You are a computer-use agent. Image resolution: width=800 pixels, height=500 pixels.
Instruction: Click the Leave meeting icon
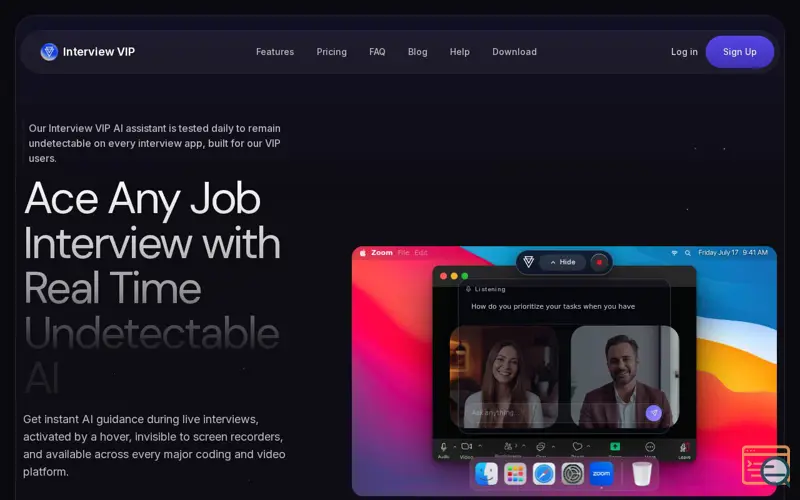pyautogui.click(x=684, y=447)
